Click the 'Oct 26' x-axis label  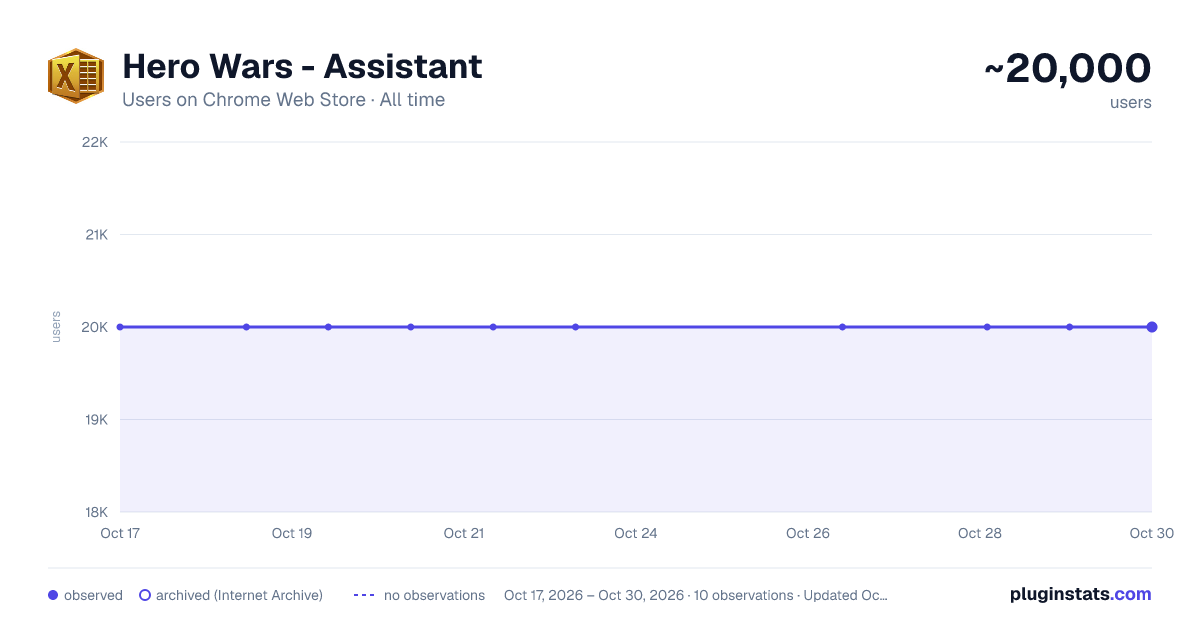[x=808, y=533]
